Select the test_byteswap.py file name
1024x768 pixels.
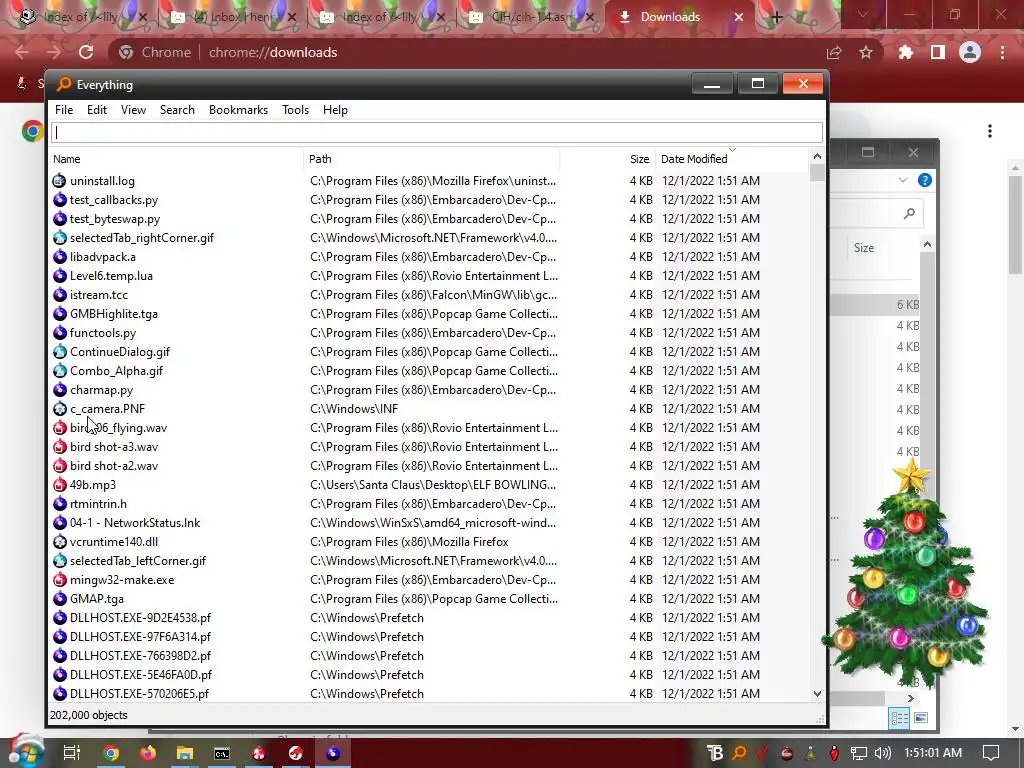pyautogui.click(x=115, y=219)
